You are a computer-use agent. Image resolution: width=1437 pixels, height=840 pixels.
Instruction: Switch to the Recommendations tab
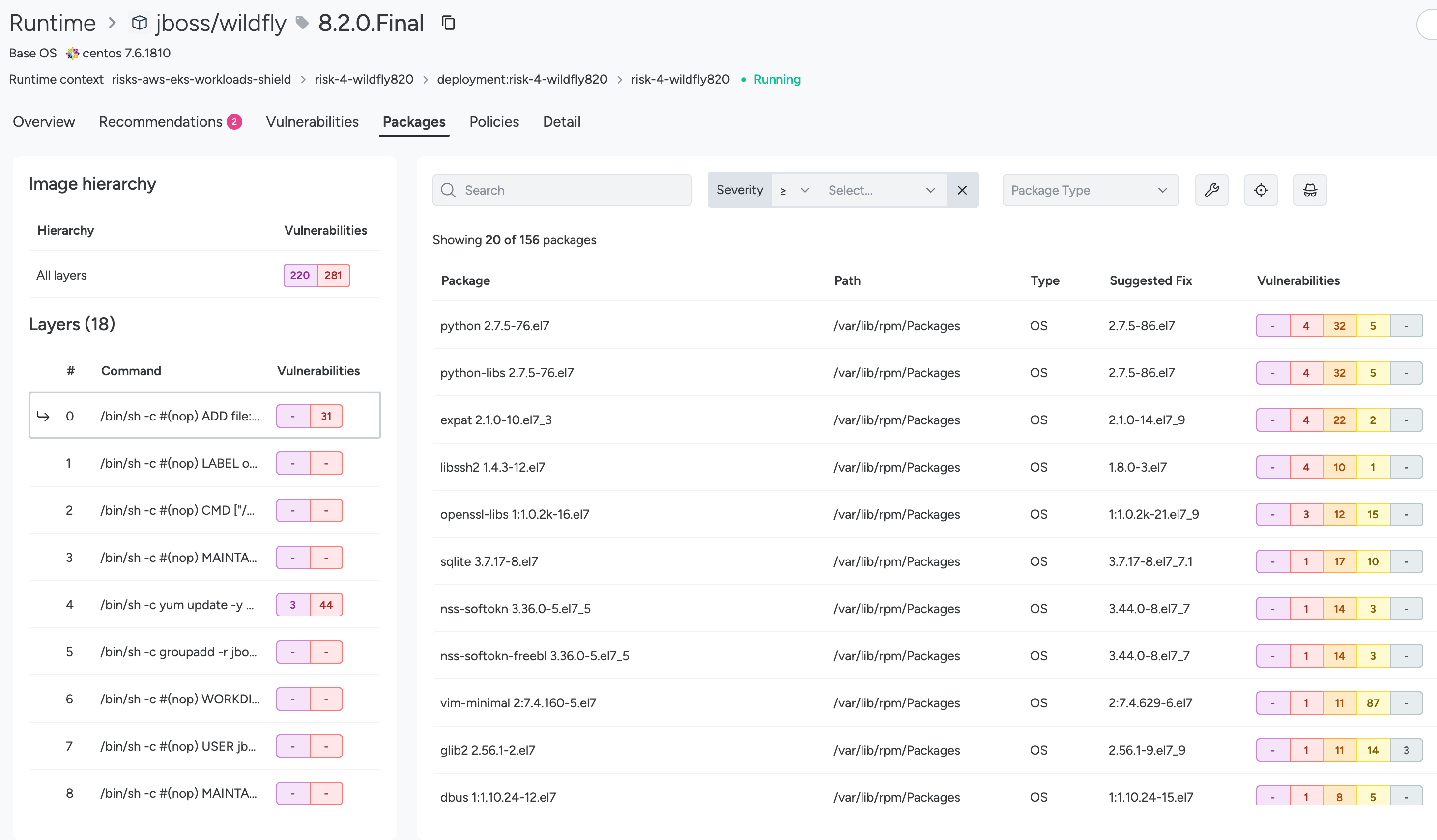pyautogui.click(x=170, y=121)
